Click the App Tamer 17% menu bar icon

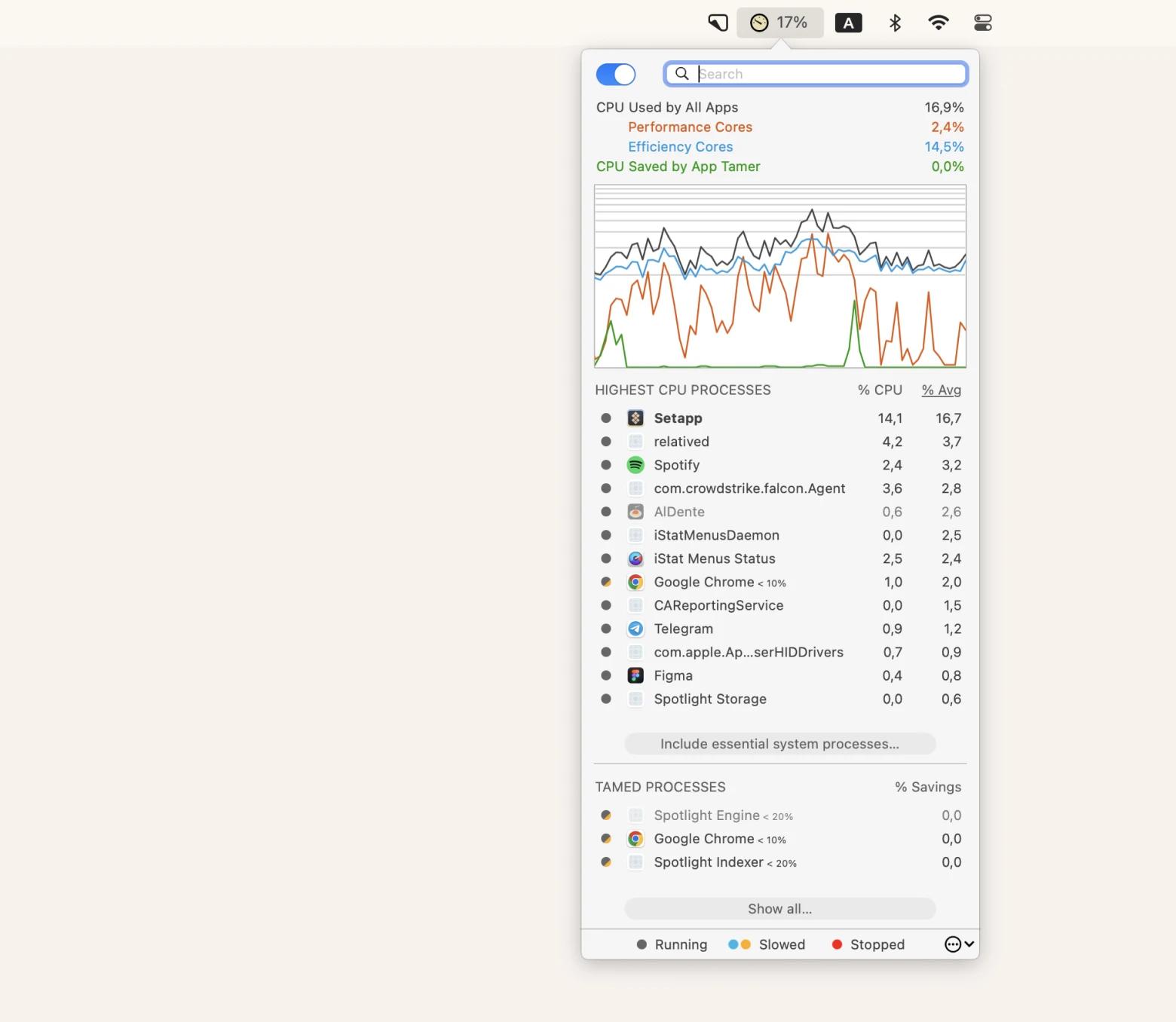coord(779,23)
